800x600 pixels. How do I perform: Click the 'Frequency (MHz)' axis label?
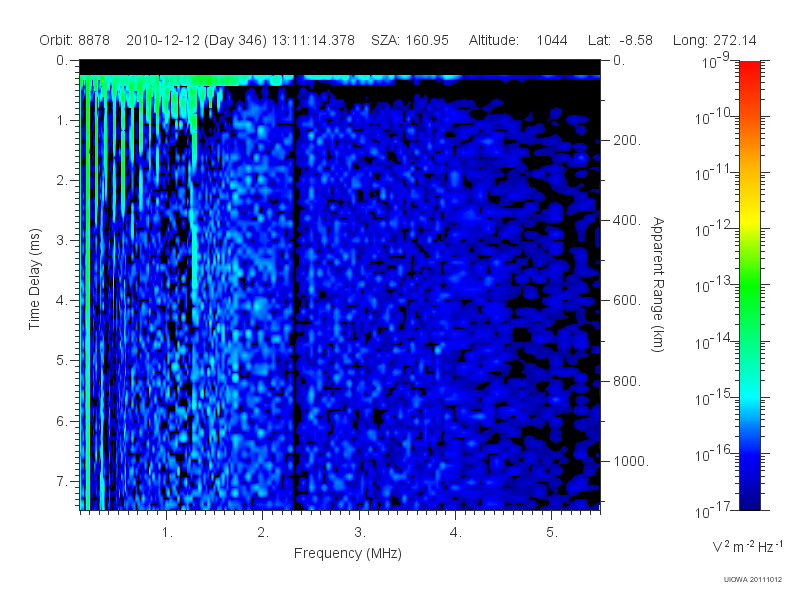pyautogui.click(x=348, y=553)
